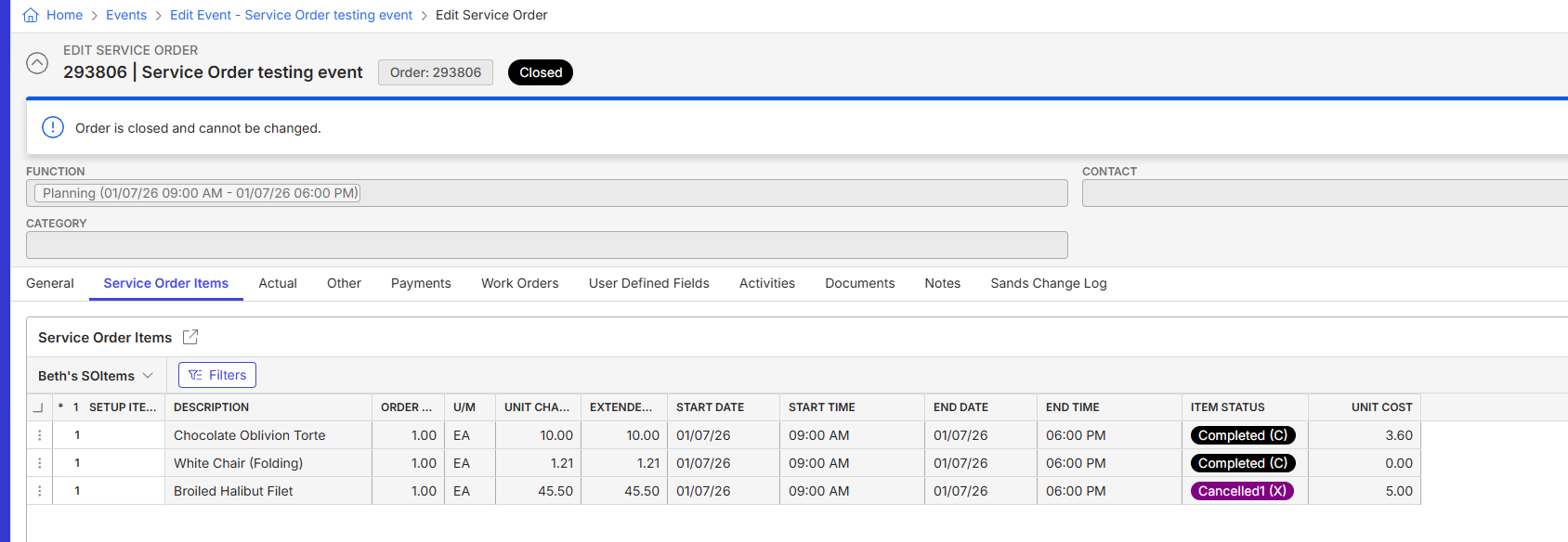
Task: Click the Service Order Items panel title
Action: click(105, 338)
